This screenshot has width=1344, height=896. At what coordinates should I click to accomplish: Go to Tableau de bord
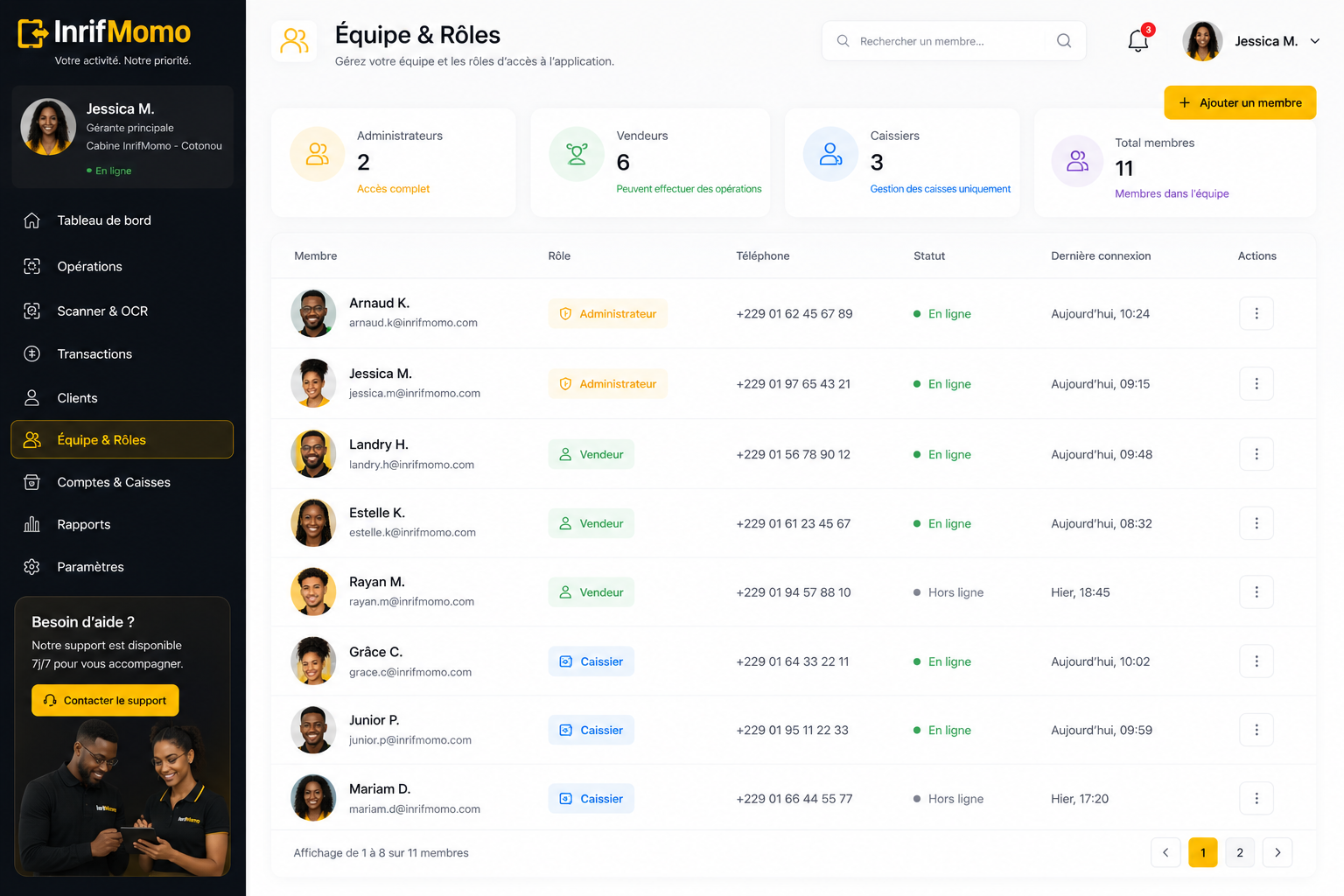[122, 220]
